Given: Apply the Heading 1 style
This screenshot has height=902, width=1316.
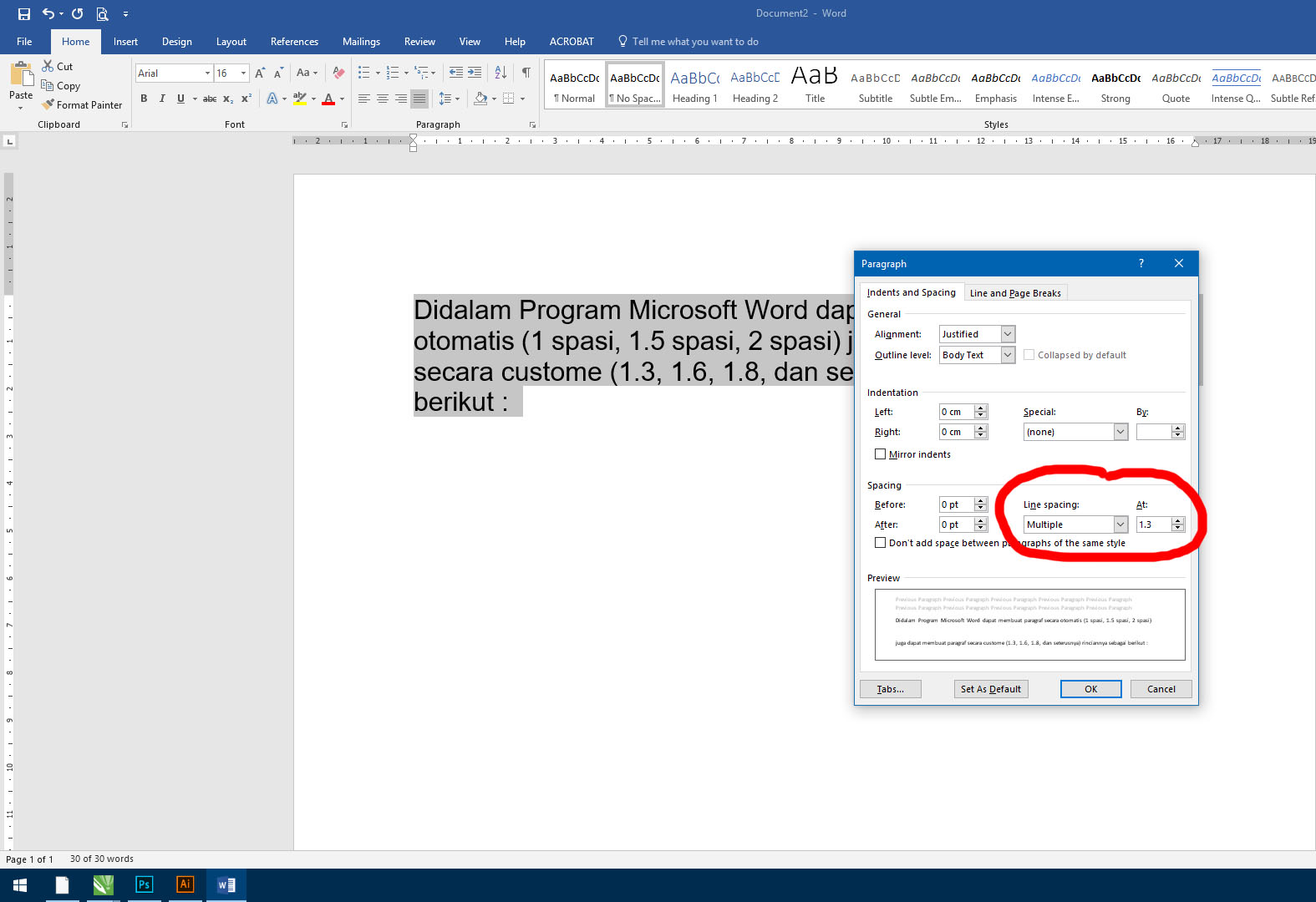Looking at the screenshot, I should pyautogui.click(x=694, y=86).
